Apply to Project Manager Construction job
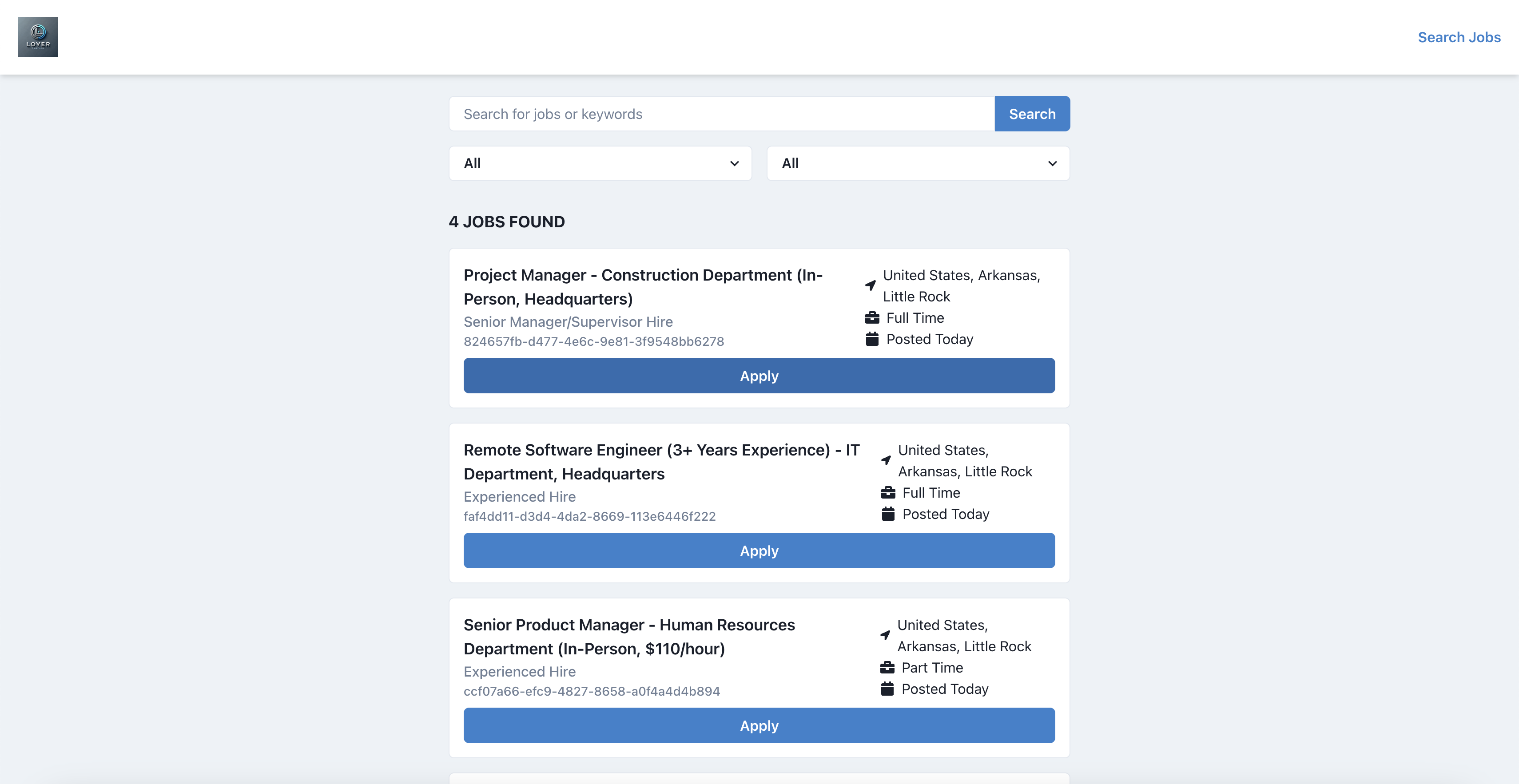1519x784 pixels. point(759,376)
